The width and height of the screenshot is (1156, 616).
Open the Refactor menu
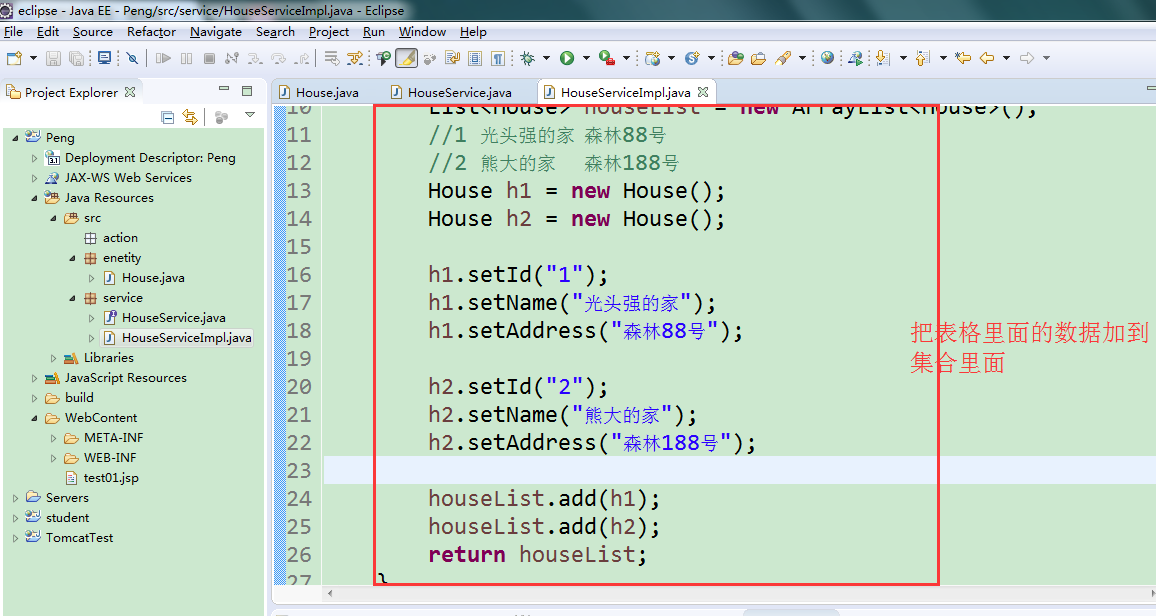click(151, 32)
